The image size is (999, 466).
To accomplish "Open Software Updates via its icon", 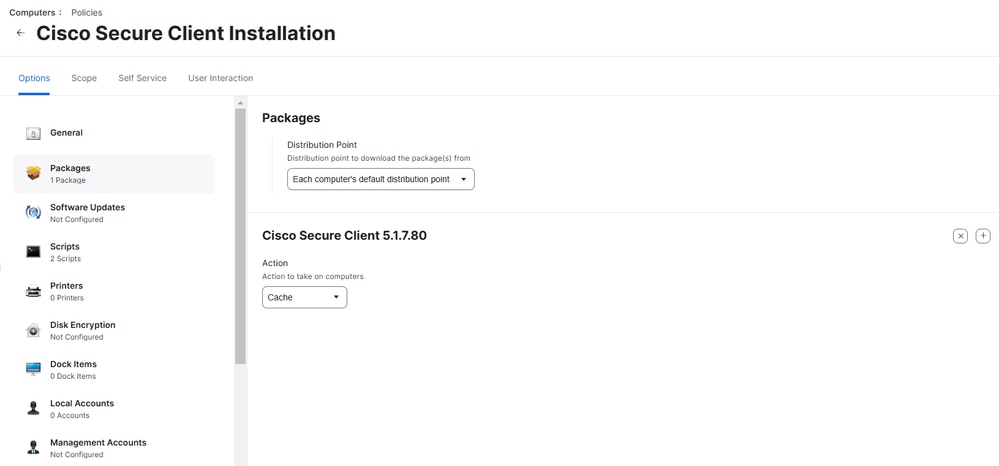I will (33, 212).
